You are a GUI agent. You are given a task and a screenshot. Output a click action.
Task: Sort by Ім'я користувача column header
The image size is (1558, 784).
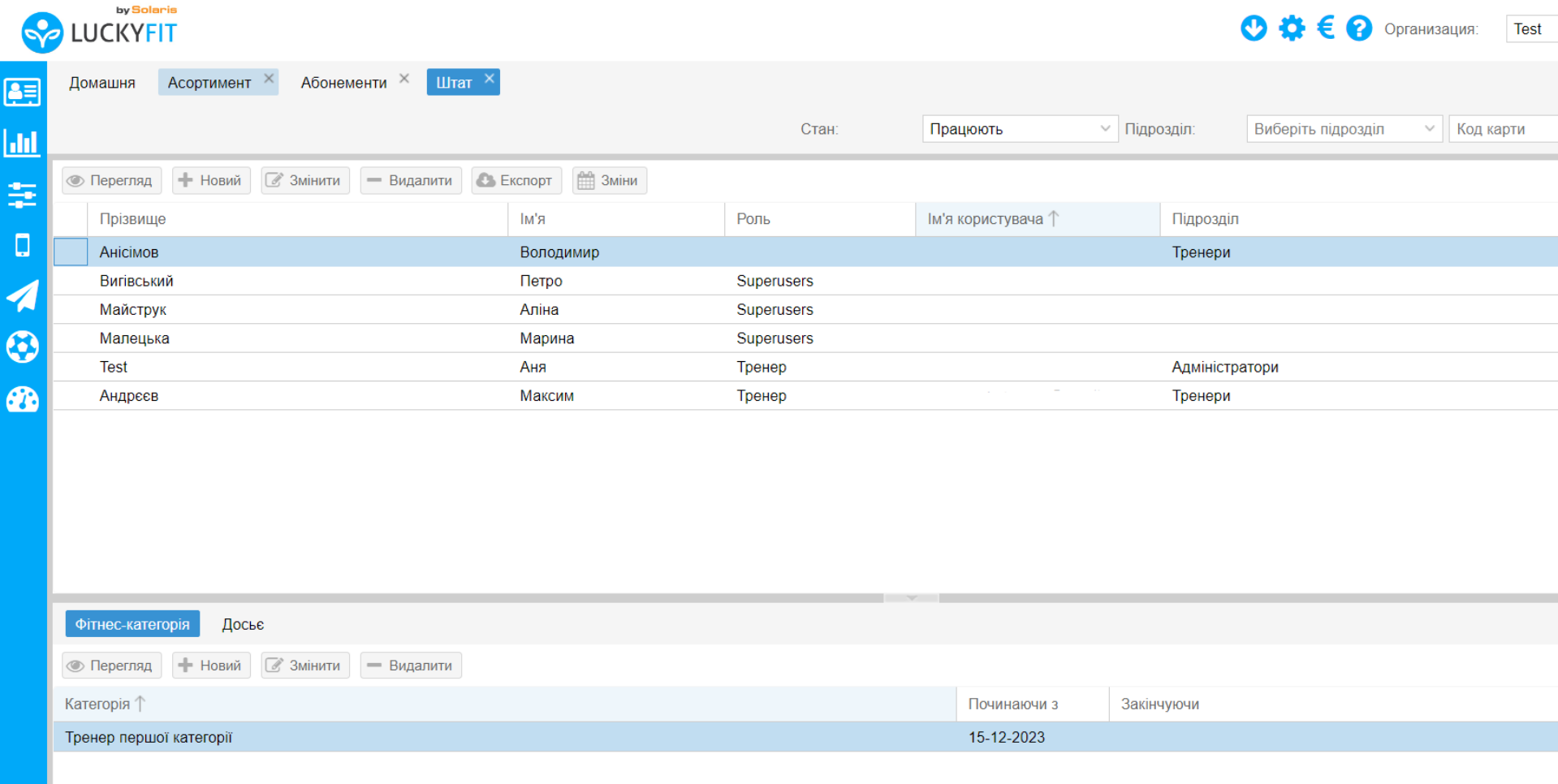click(1038, 219)
